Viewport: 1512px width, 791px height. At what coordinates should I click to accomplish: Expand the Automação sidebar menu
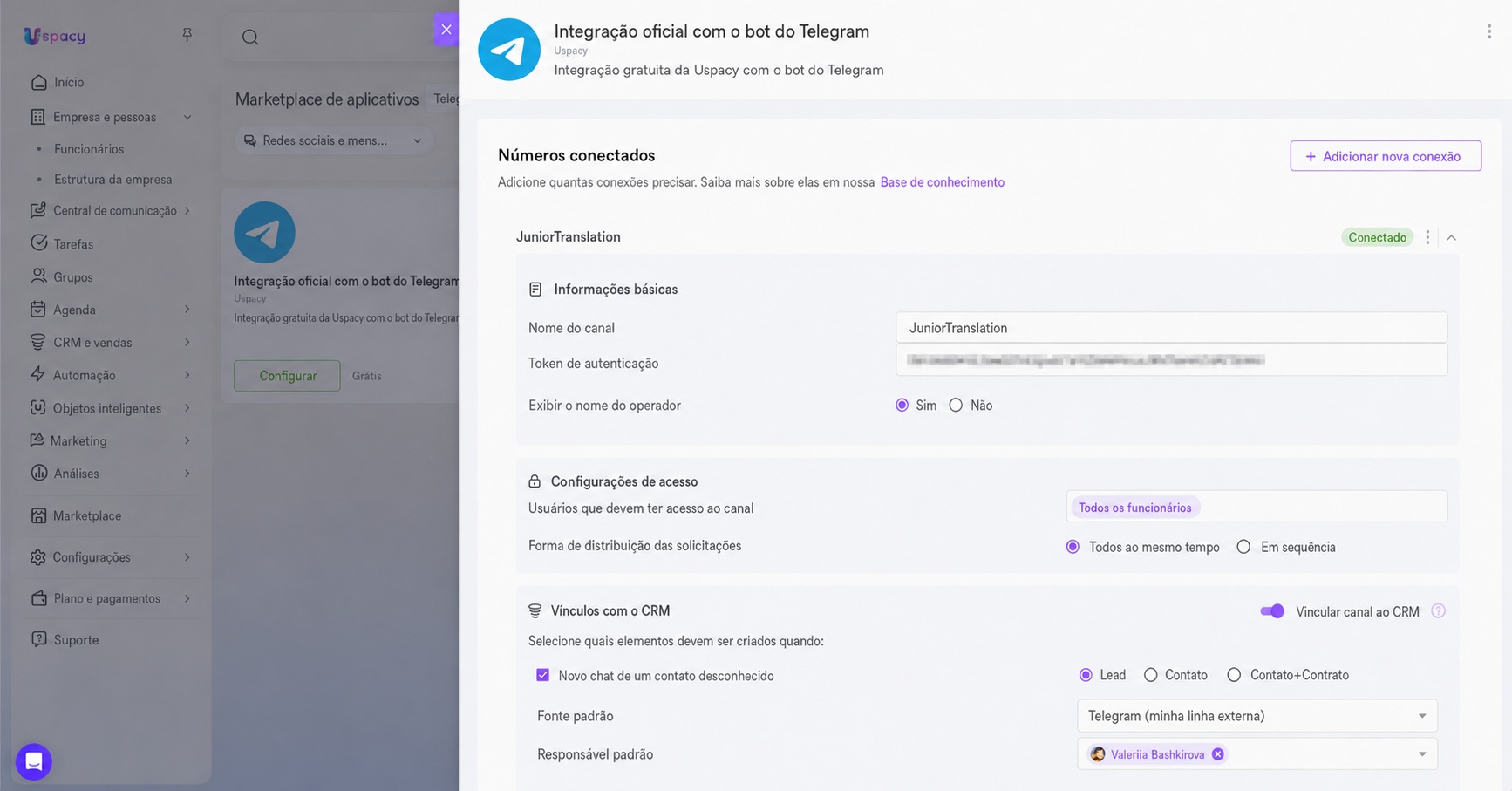[x=187, y=375]
